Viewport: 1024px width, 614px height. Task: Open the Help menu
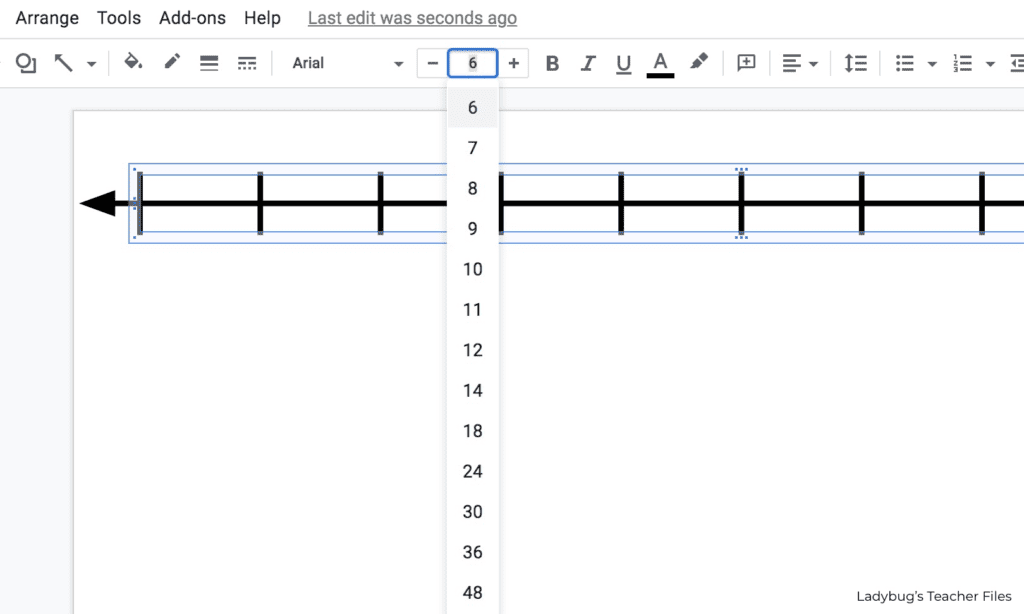pos(263,18)
